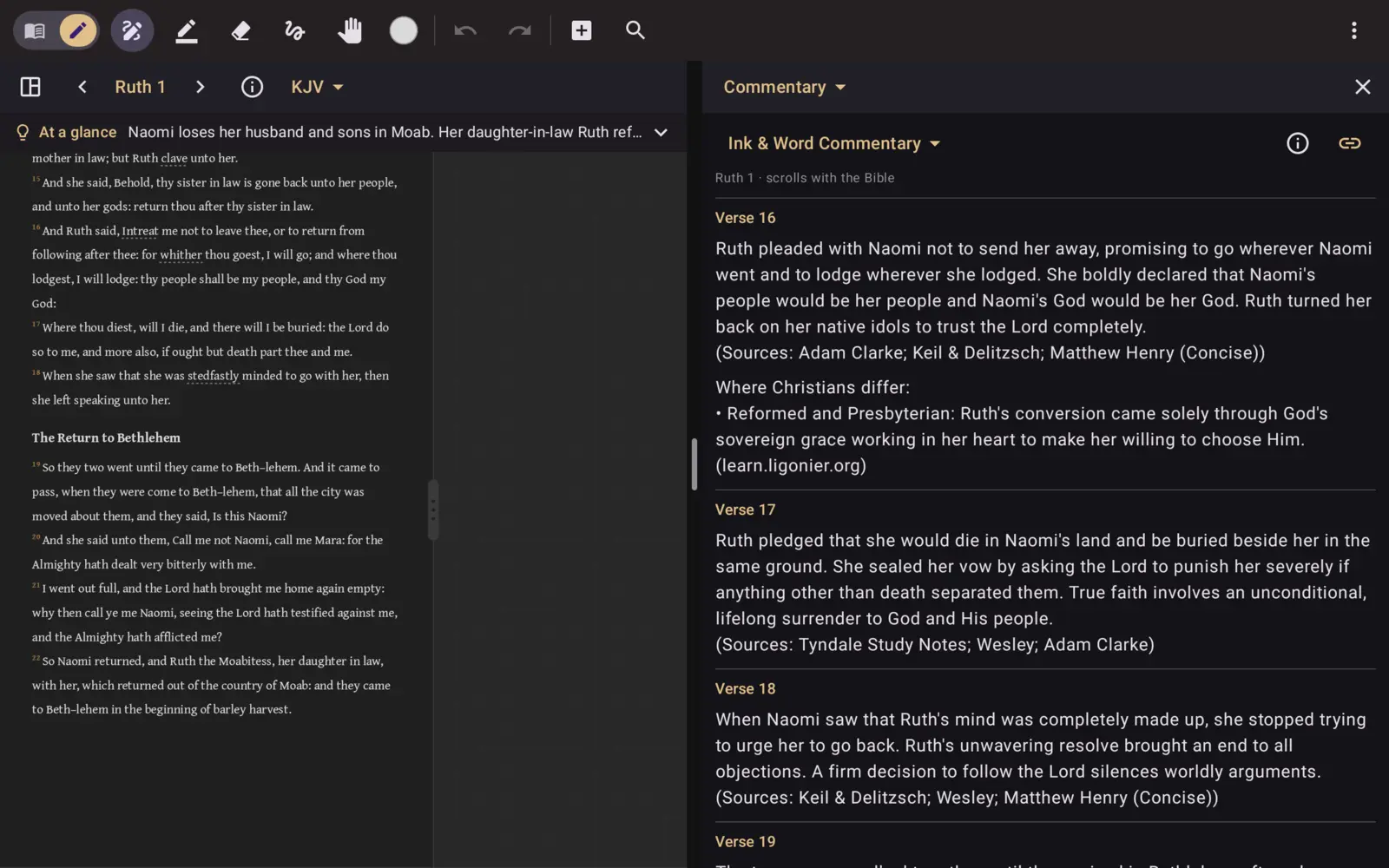1389x868 pixels.
Task: Show commentary info icon
Action: pyautogui.click(x=1297, y=143)
